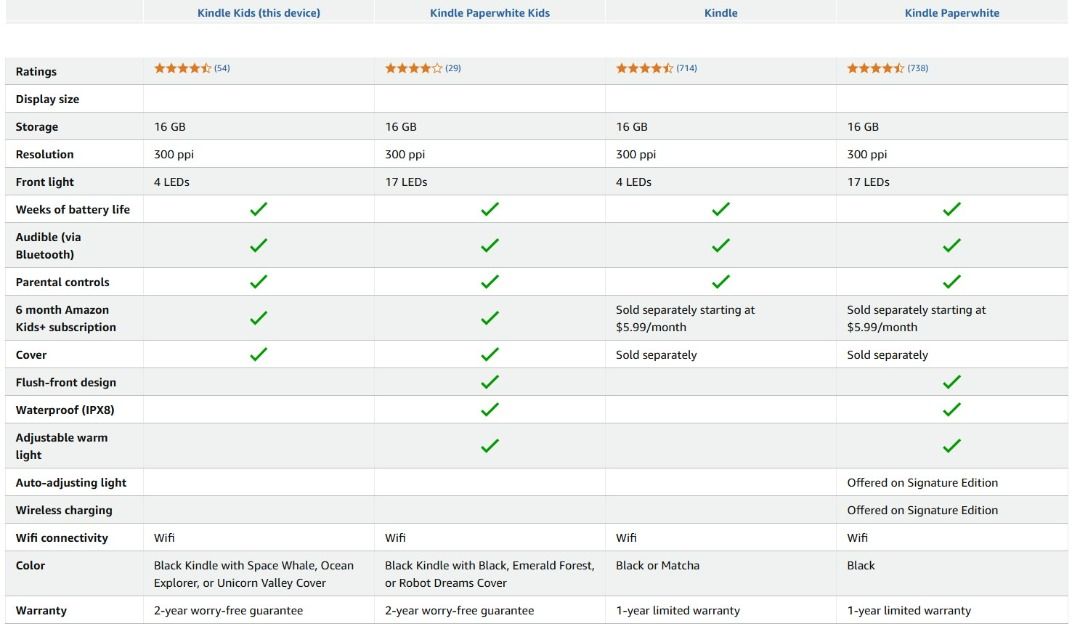Image resolution: width=1080 pixels, height=624 pixels.
Task: Click the Waterproof checkmark under Kindle Paperwhite Kids
Action: pos(489,409)
